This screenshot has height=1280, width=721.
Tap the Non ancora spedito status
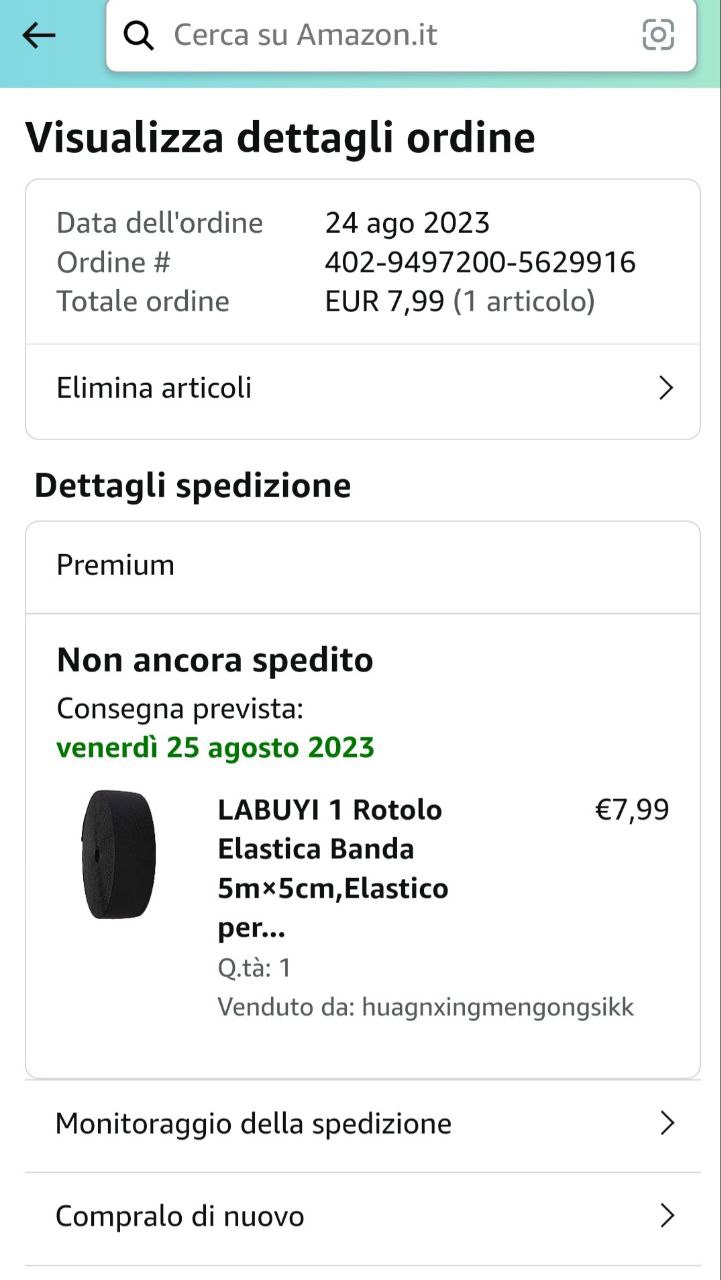(x=215, y=660)
